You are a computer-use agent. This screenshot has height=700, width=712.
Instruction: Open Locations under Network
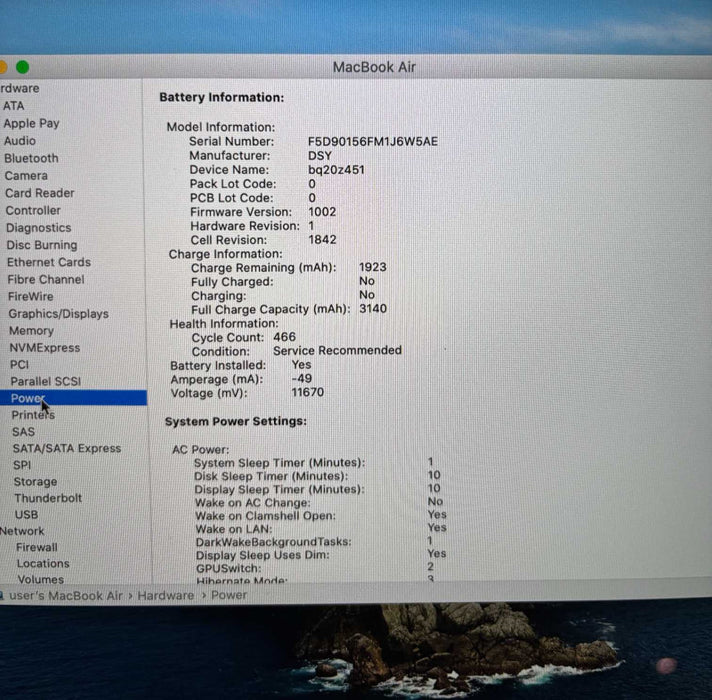[x=43, y=564]
